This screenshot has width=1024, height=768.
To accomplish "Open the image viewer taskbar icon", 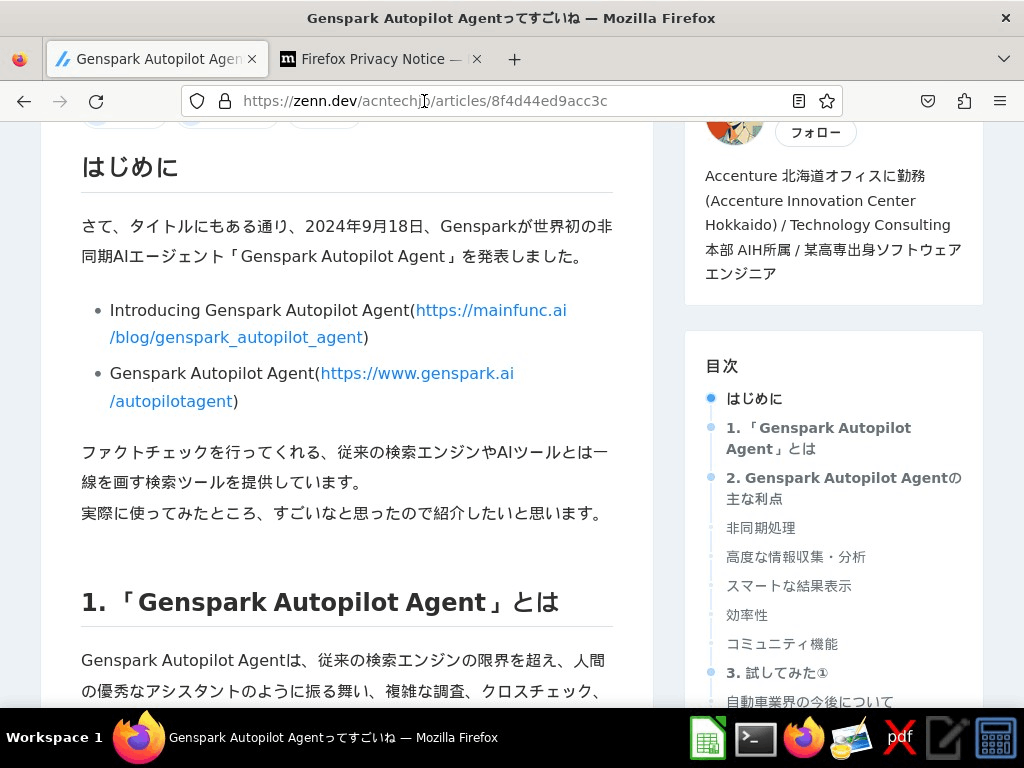I will pos(851,739).
